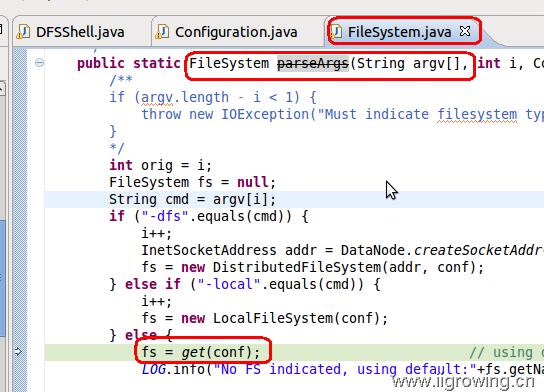Place cursor on 'int orig = i;' line
544x392 pixels.
click(160, 165)
